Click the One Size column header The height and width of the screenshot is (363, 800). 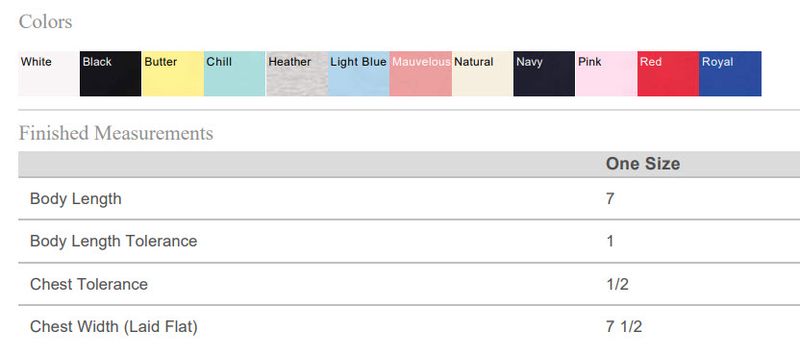point(643,164)
